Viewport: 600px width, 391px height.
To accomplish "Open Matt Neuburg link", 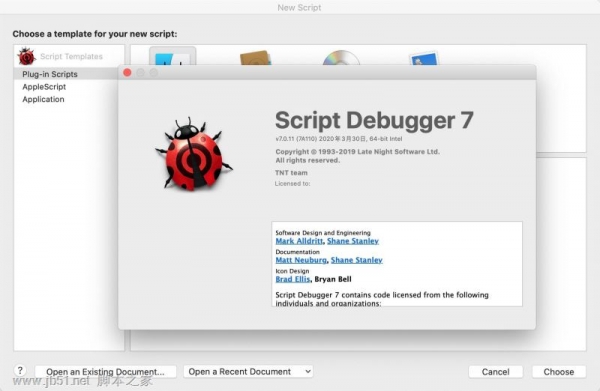I will pos(301,260).
